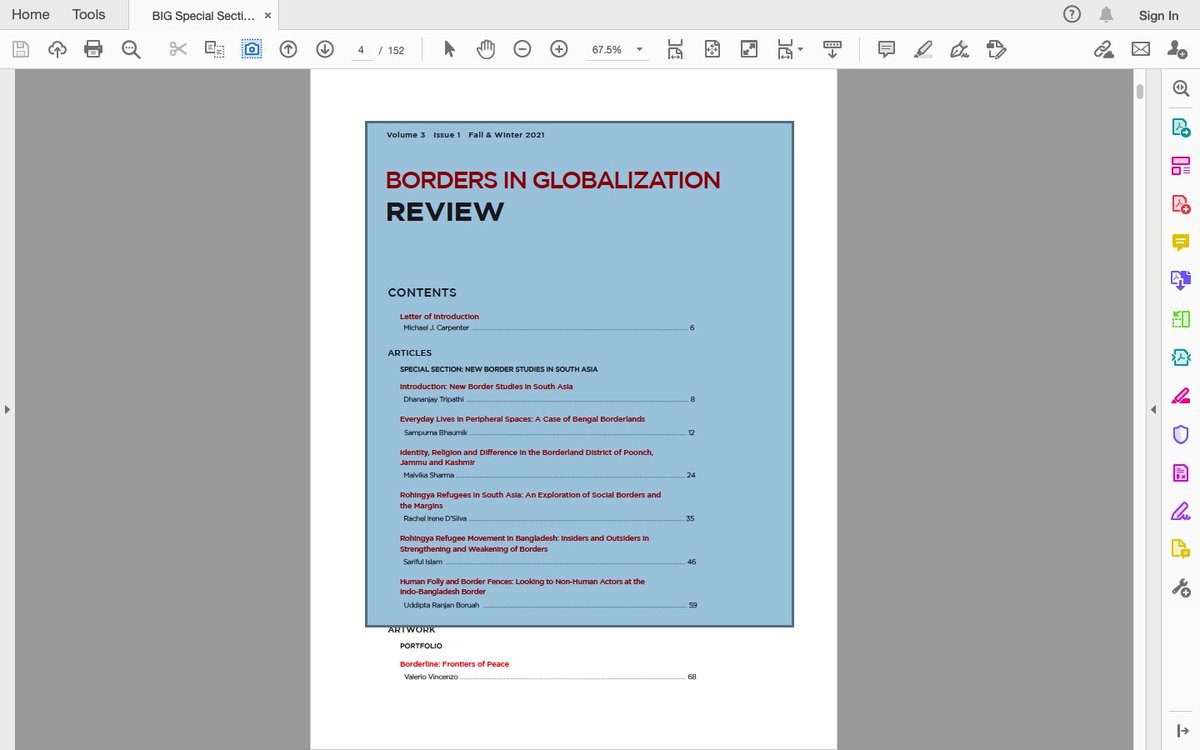Viewport: 1200px width, 750px height.
Task: Upload the file to cloud
Action: coord(57,49)
